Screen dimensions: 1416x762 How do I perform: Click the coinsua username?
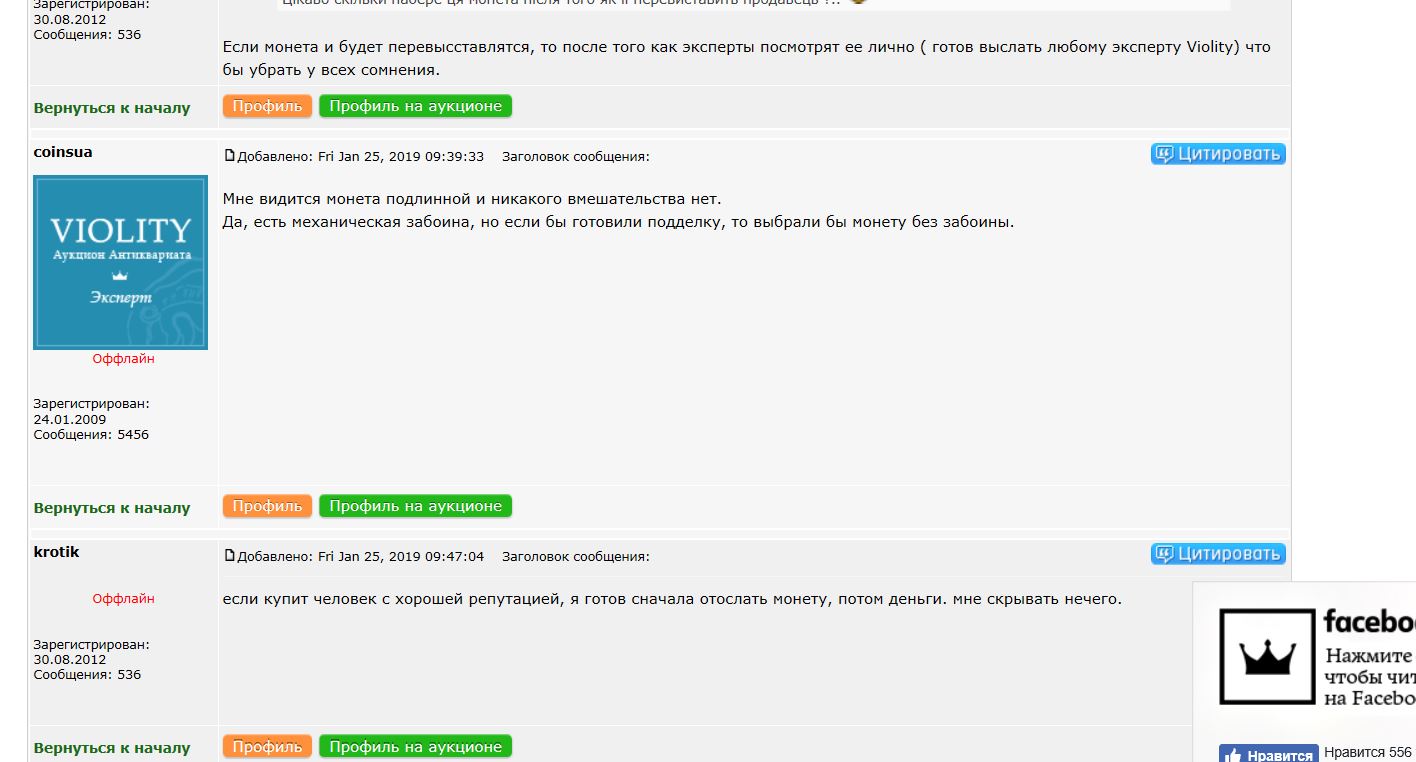[63, 152]
